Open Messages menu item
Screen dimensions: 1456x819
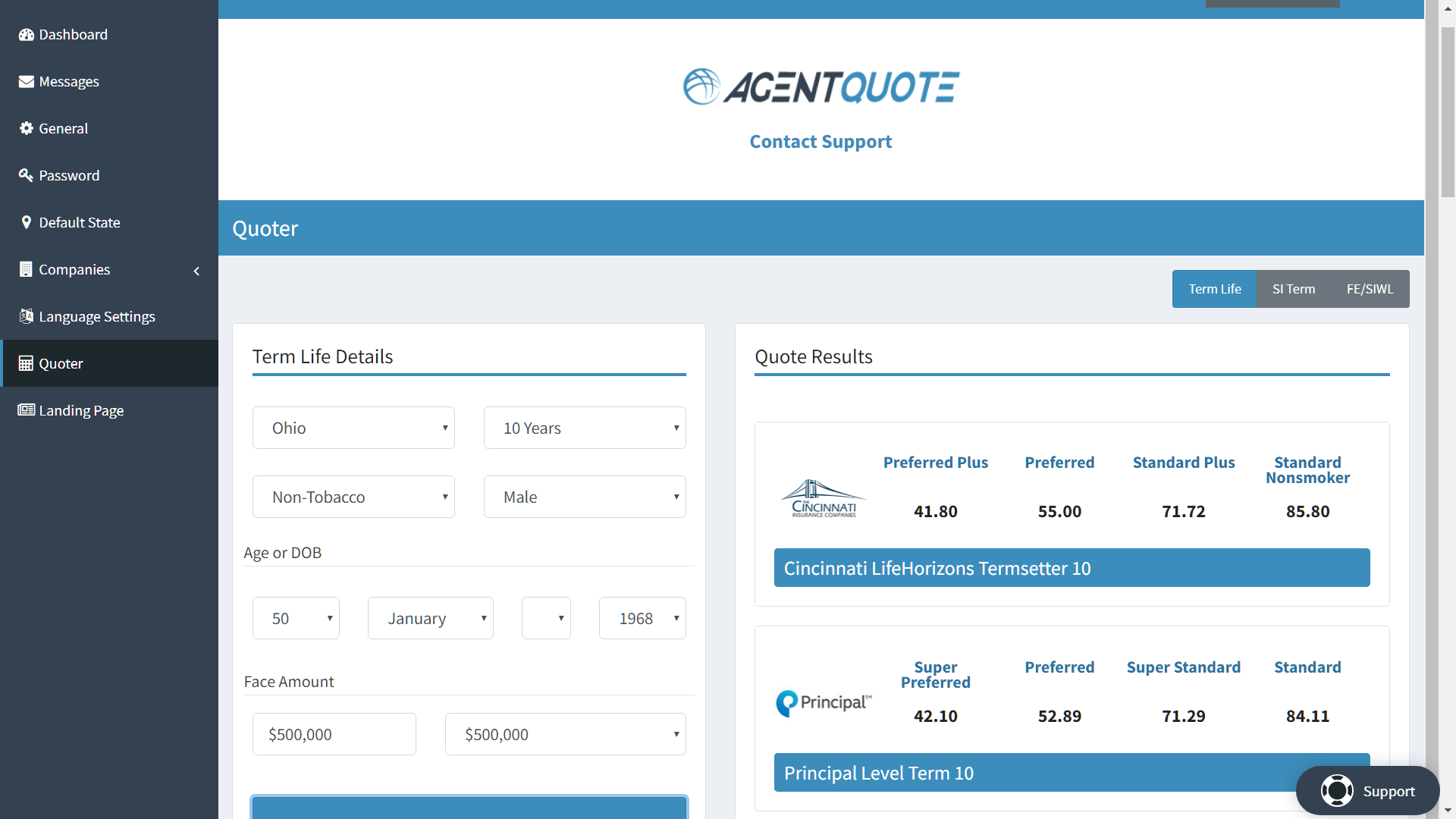point(109,82)
